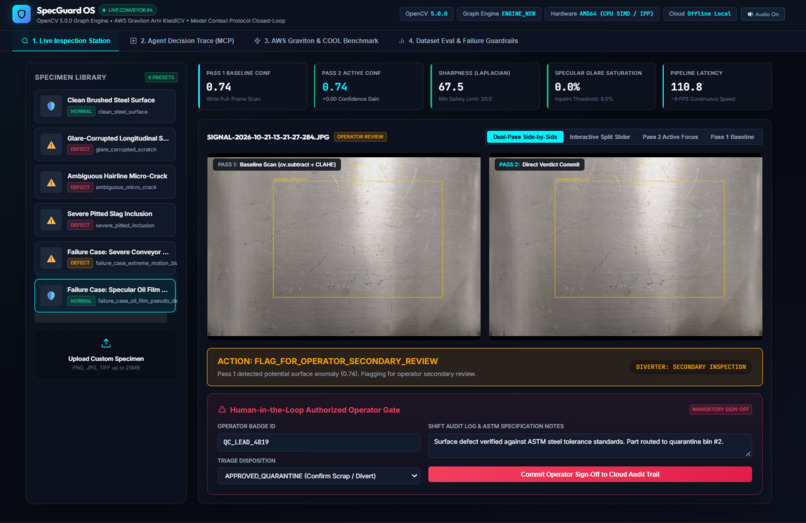Click the MANDATORY SIGN-OFF badge
Screen dimensions: 806x523
(x=720, y=409)
